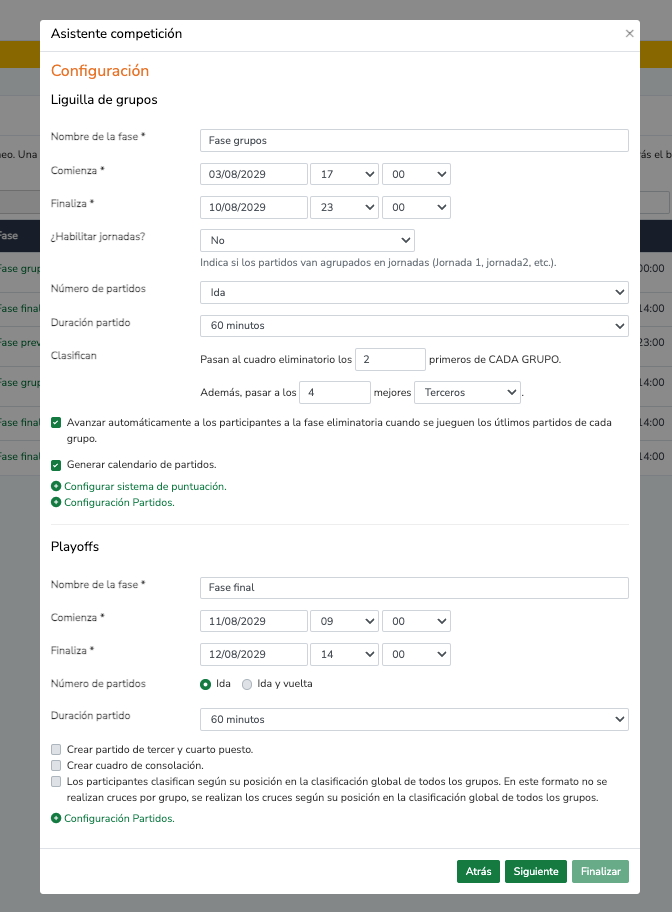This screenshot has height=912, width=672.
Task: Enable Crear partido de tercer y cuarto puesto
Action: (57, 749)
